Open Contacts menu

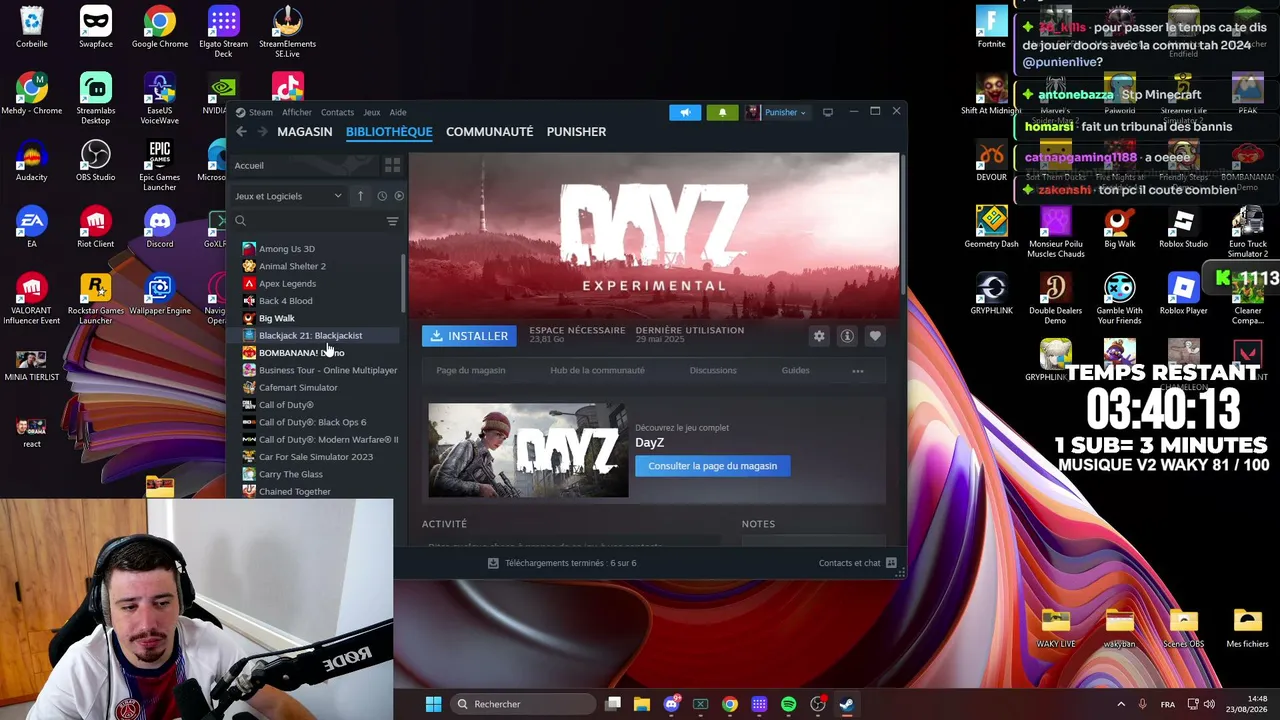(x=337, y=112)
